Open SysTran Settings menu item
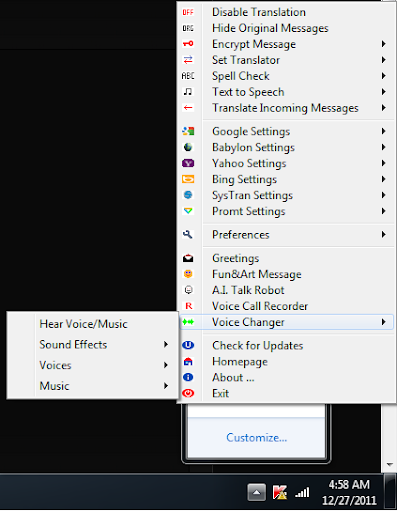397x512 pixels. coord(286,195)
